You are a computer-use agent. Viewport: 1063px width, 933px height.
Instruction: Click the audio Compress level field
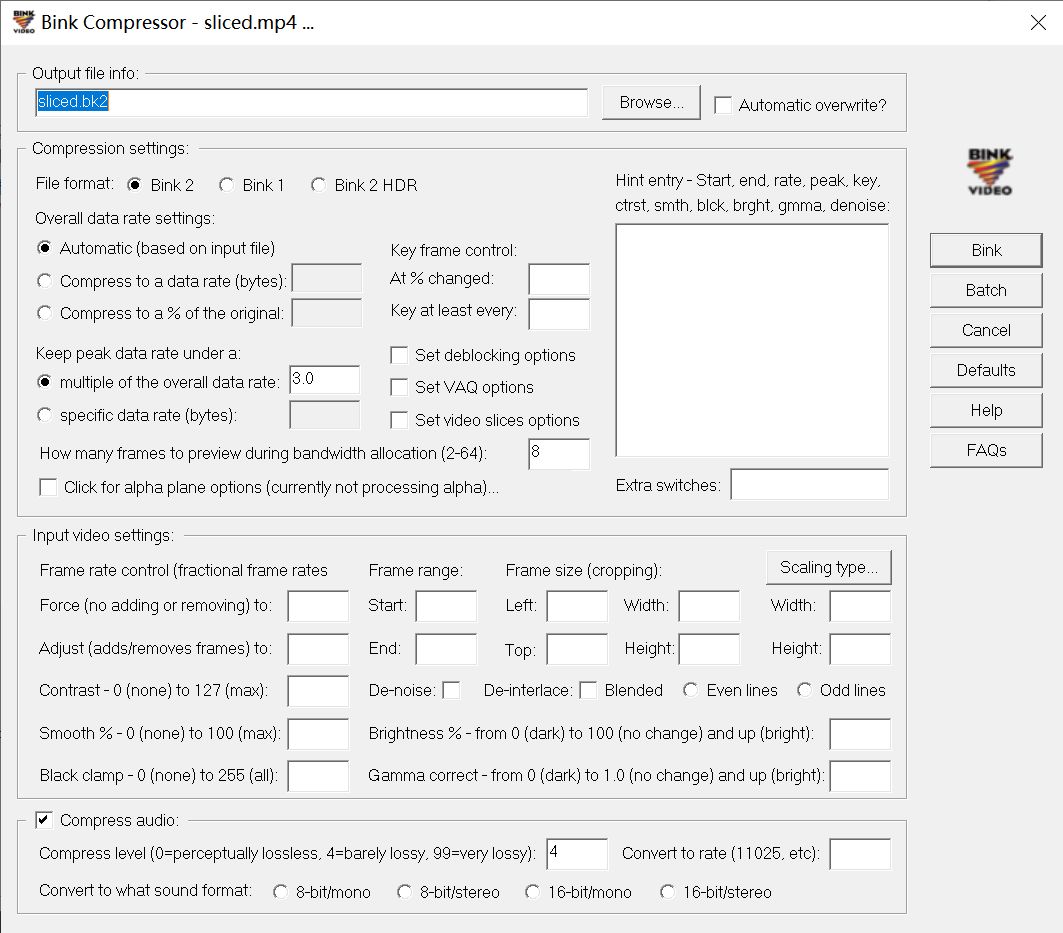tap(577, 854)
